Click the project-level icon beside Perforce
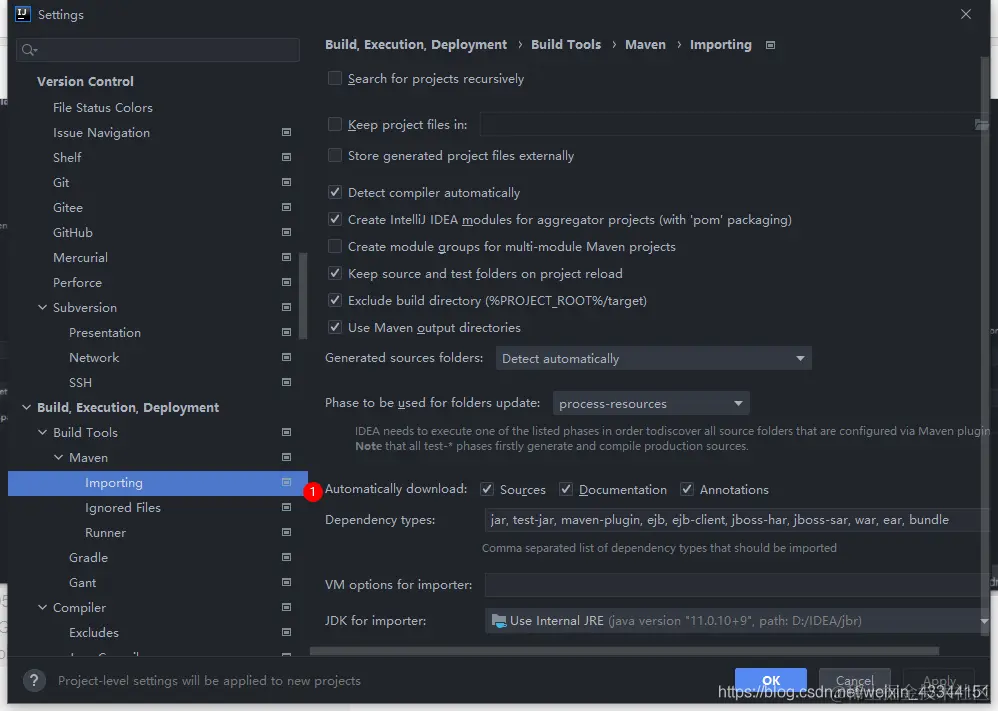The image size is (998, 711). click(x=286, y=282)
